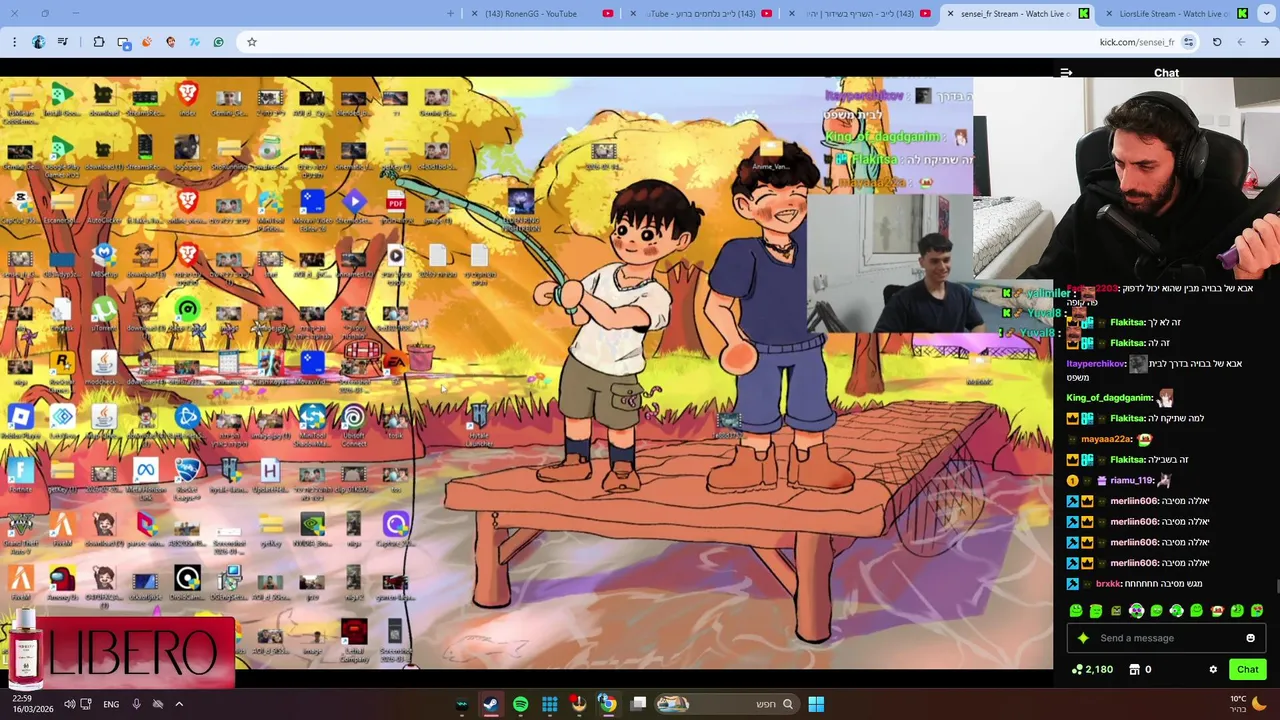Viewport: 1280px width, 720px height.
Task: Open the weather widget on taskbar
Action: pos(1247,704)
